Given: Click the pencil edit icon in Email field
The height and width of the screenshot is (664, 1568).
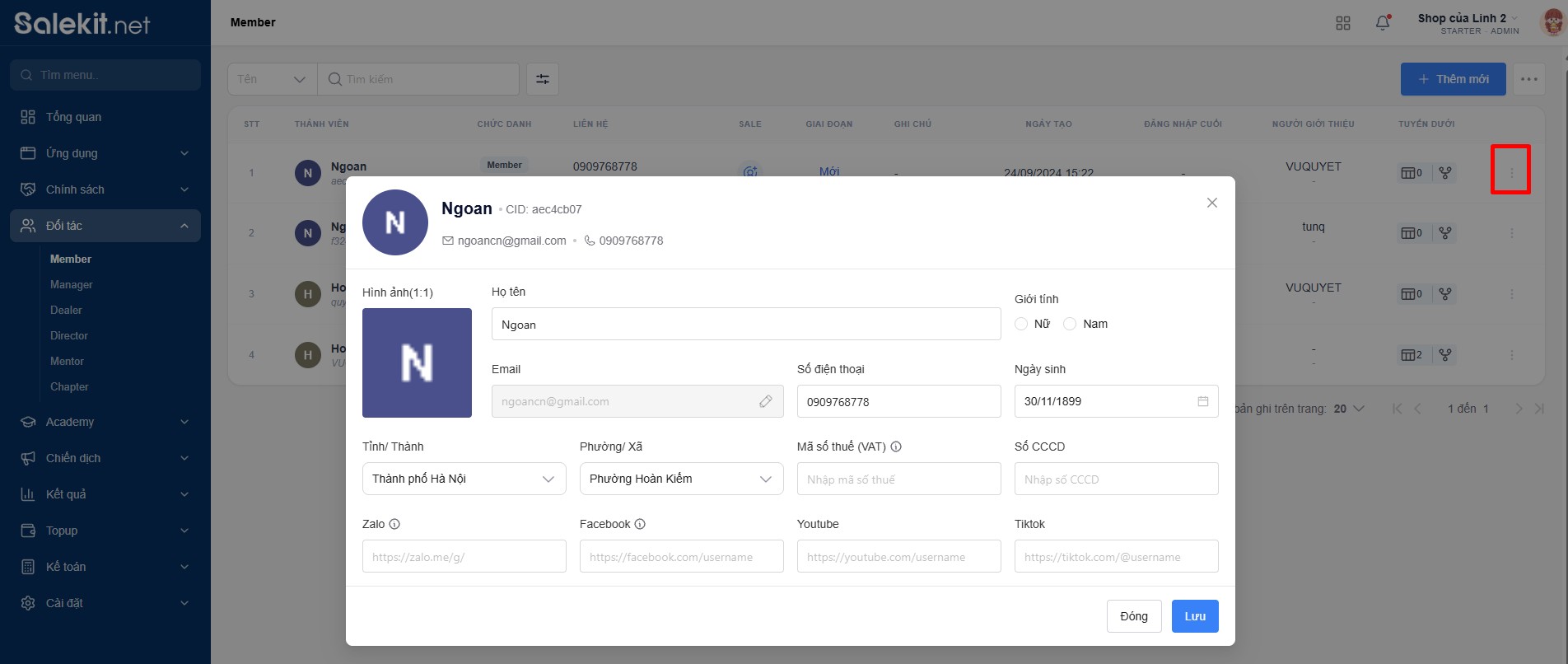Looking at the screenshot, I should [766, 401].
